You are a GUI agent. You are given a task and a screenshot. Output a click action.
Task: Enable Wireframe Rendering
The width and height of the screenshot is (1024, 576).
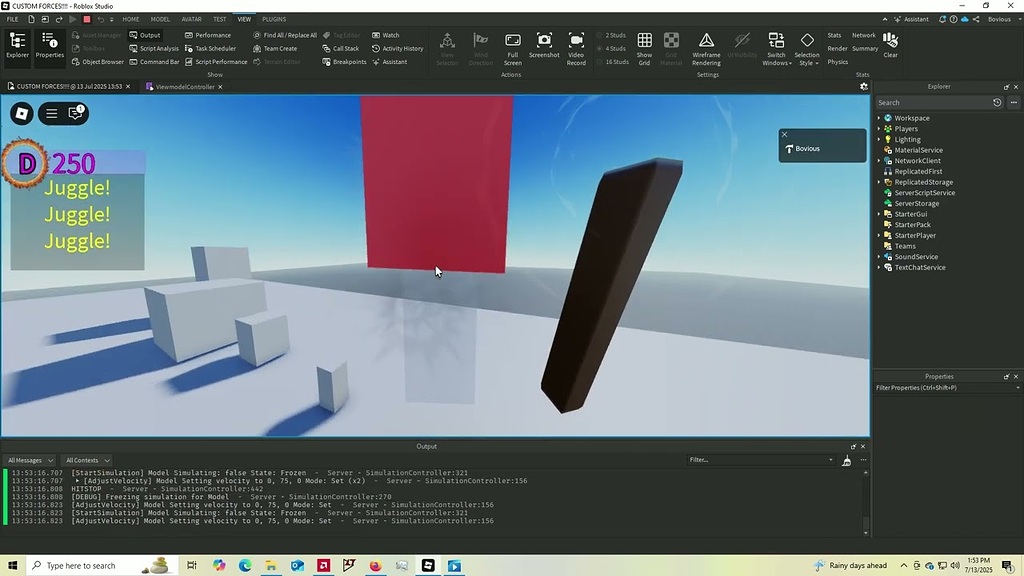(x=706, y=47)
